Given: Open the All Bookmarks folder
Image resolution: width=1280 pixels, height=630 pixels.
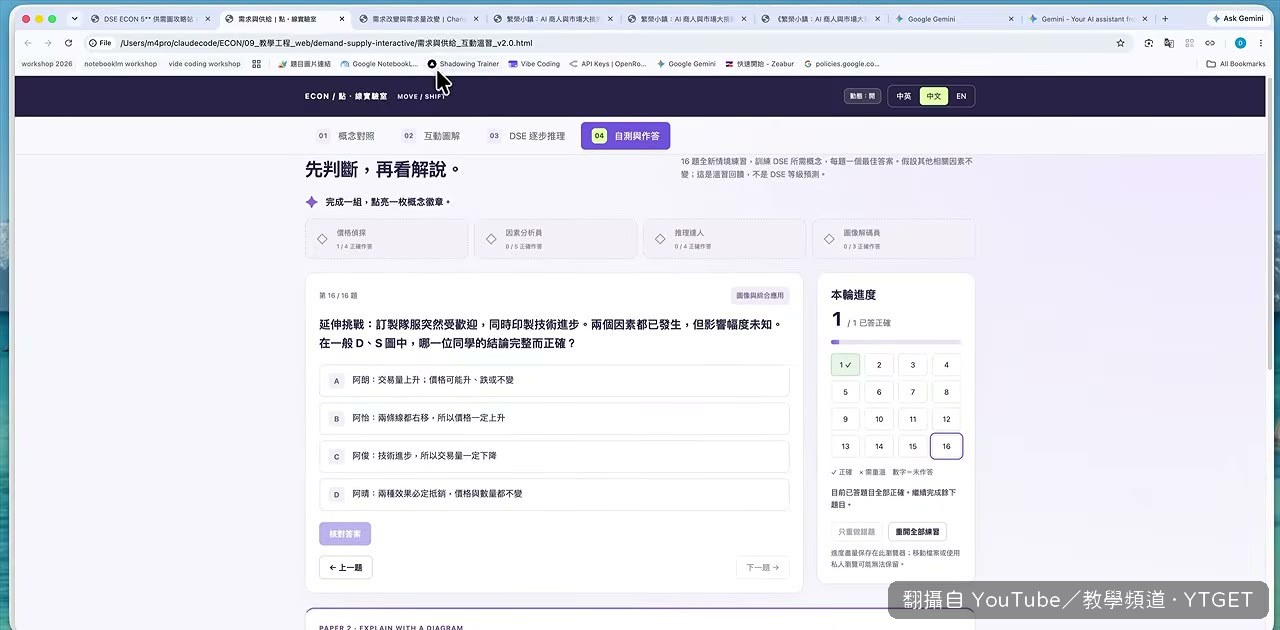Looking at the screenshot, I should coord(1236,63).
